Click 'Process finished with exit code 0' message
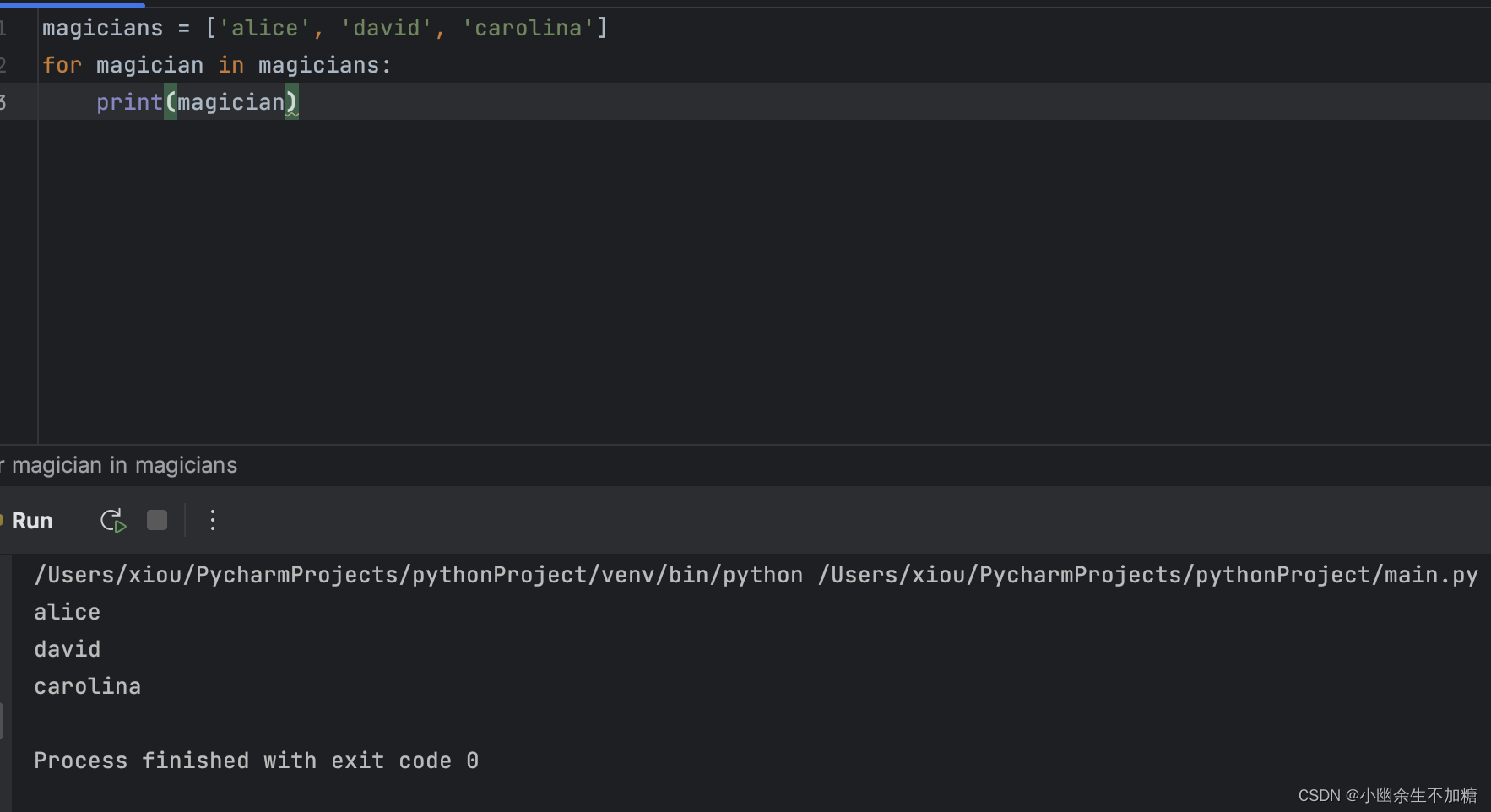Screen dimensions: 1491x812 tap(257, 761)
